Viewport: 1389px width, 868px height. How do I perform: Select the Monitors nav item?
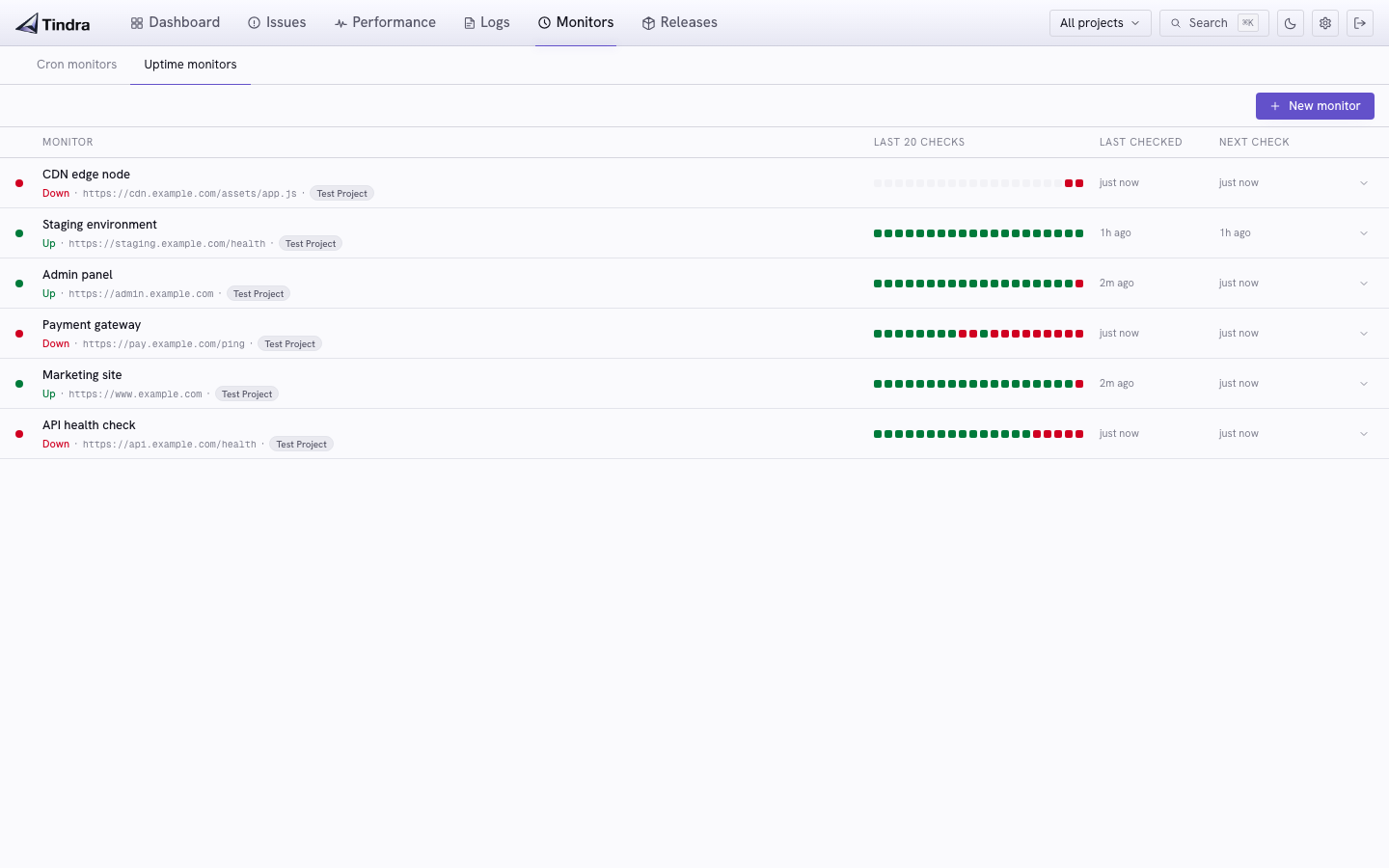pyautogui.click(x=576, y=22)
